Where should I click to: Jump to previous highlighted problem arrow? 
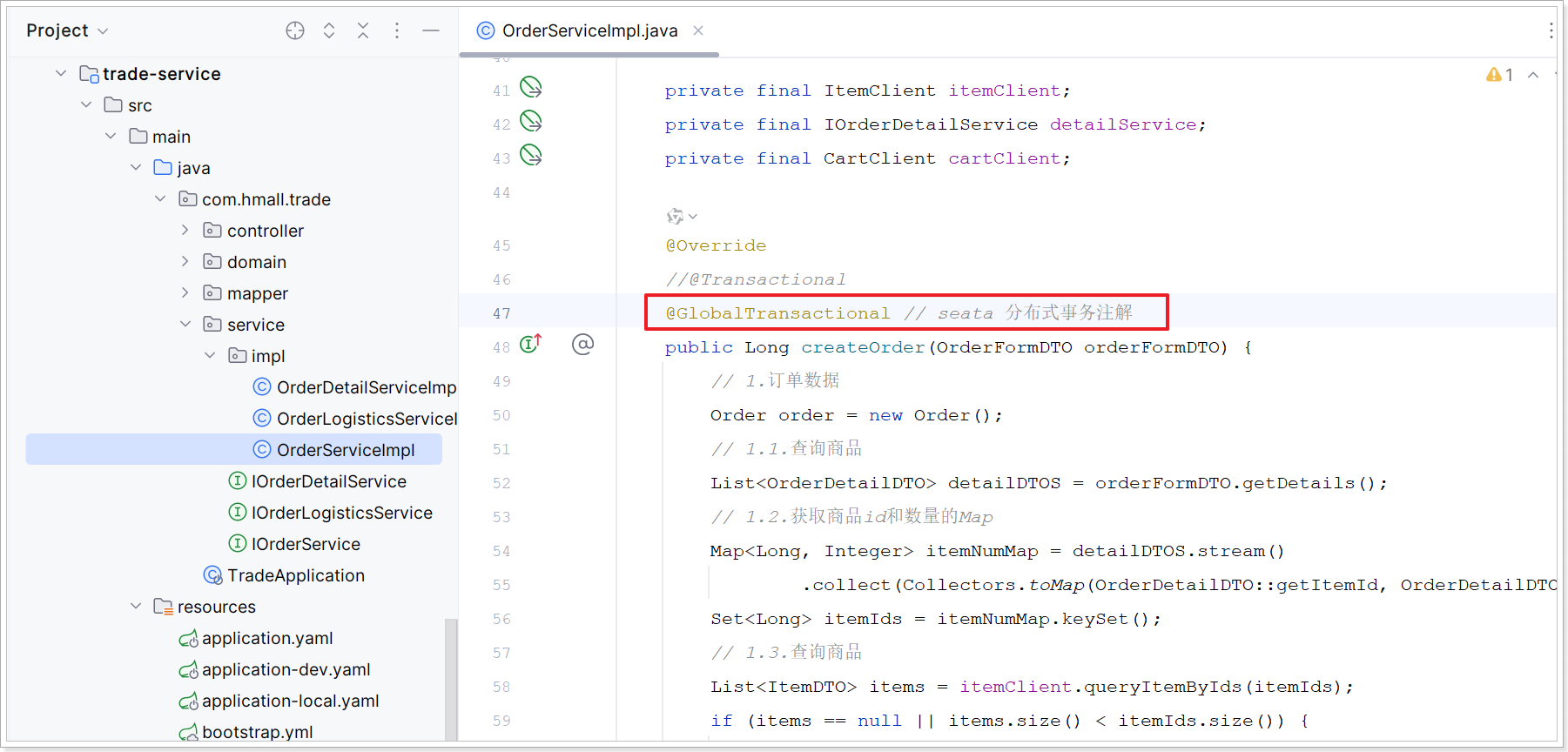[1533, 75]
